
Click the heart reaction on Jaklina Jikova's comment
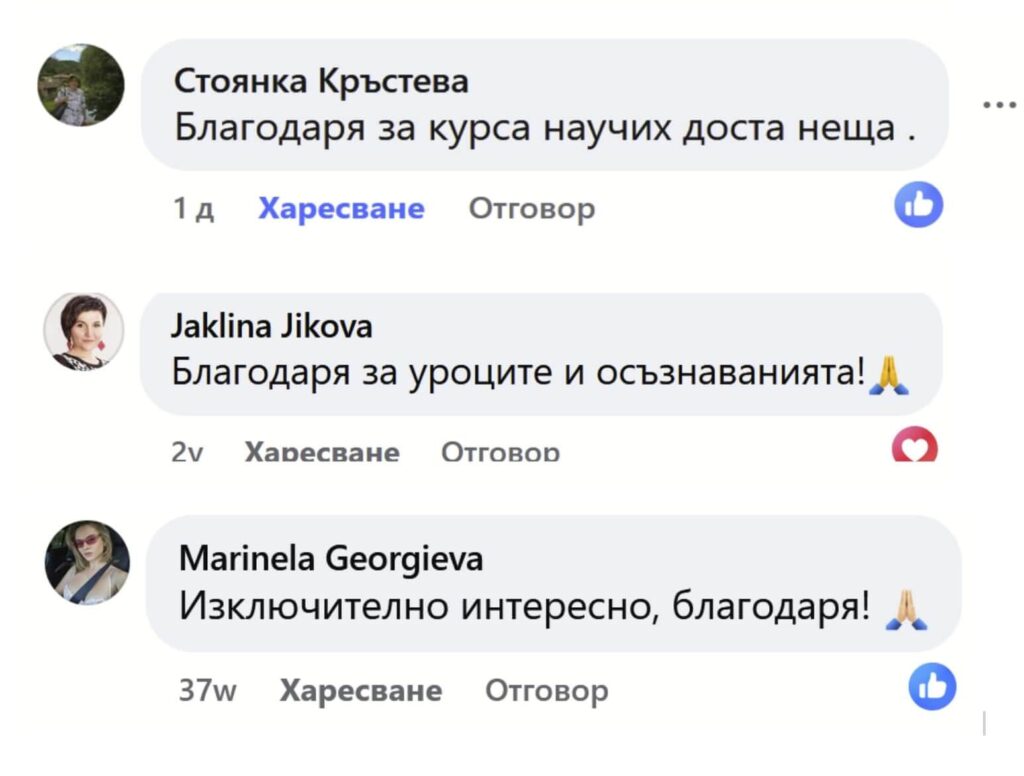[914, 446]
